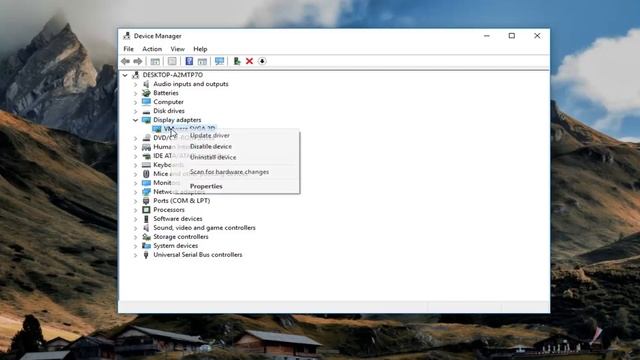
Task: Click the Mice category mouse icon
Action: coord(146,174)
